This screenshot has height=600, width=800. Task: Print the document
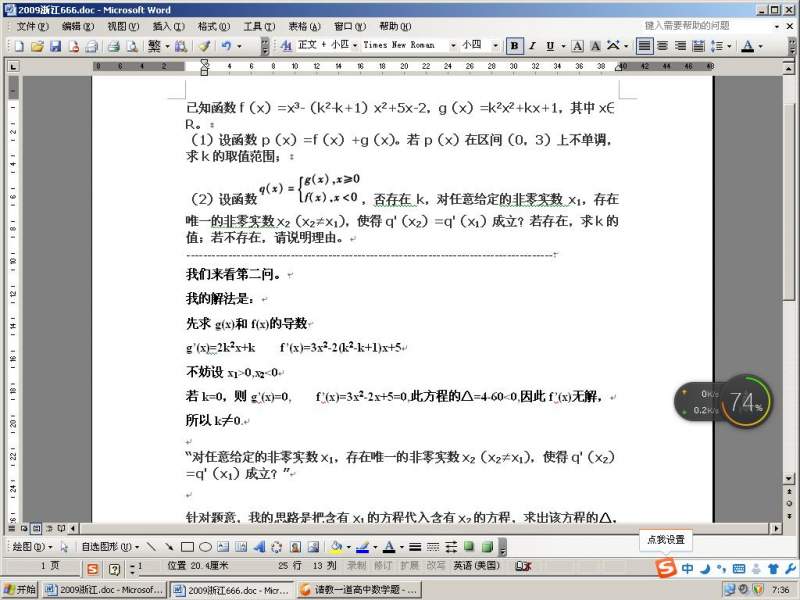point(113,46)
